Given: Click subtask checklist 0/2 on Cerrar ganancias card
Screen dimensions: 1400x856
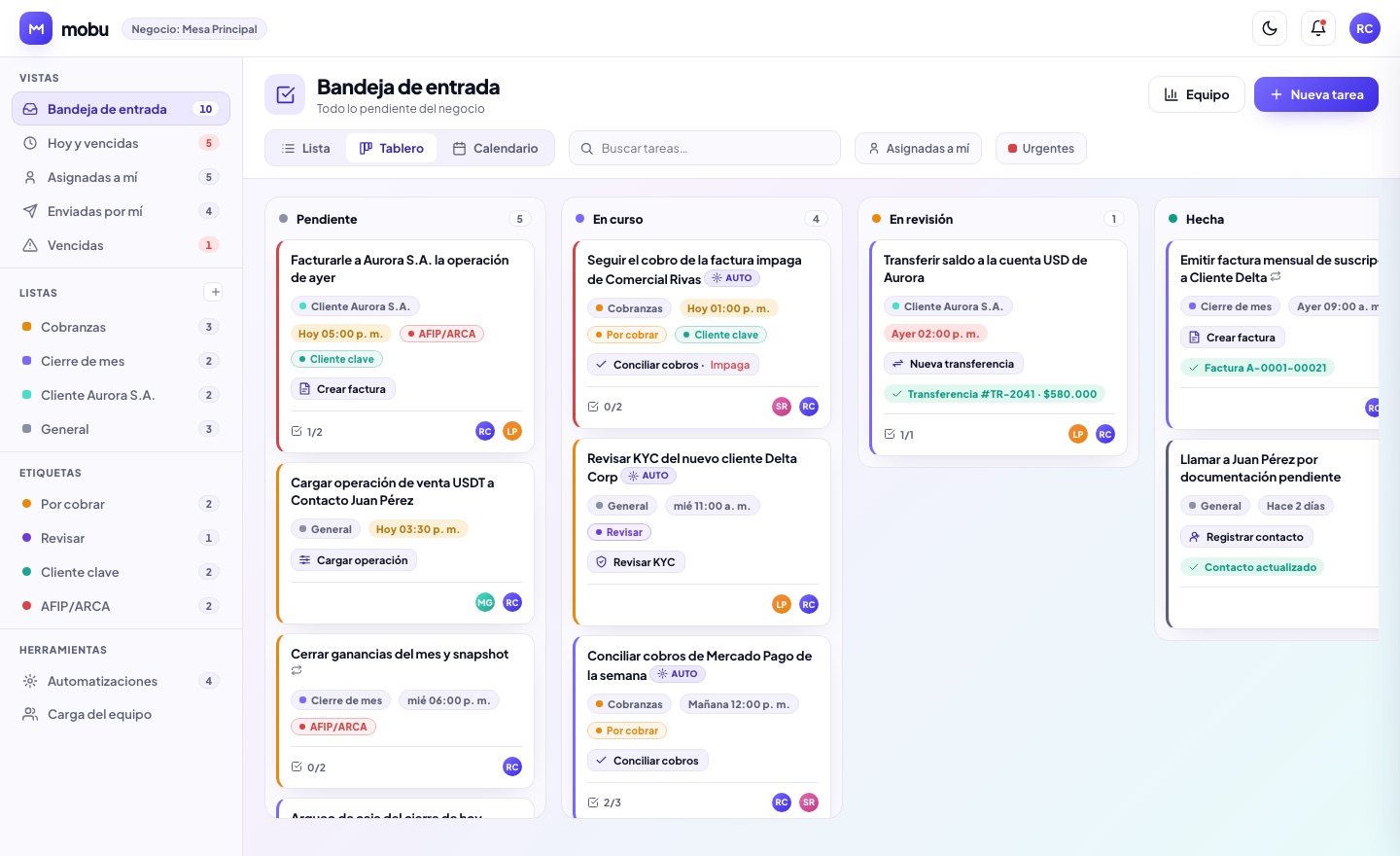Looking at the screenshot, I should [x=308, y=767].
